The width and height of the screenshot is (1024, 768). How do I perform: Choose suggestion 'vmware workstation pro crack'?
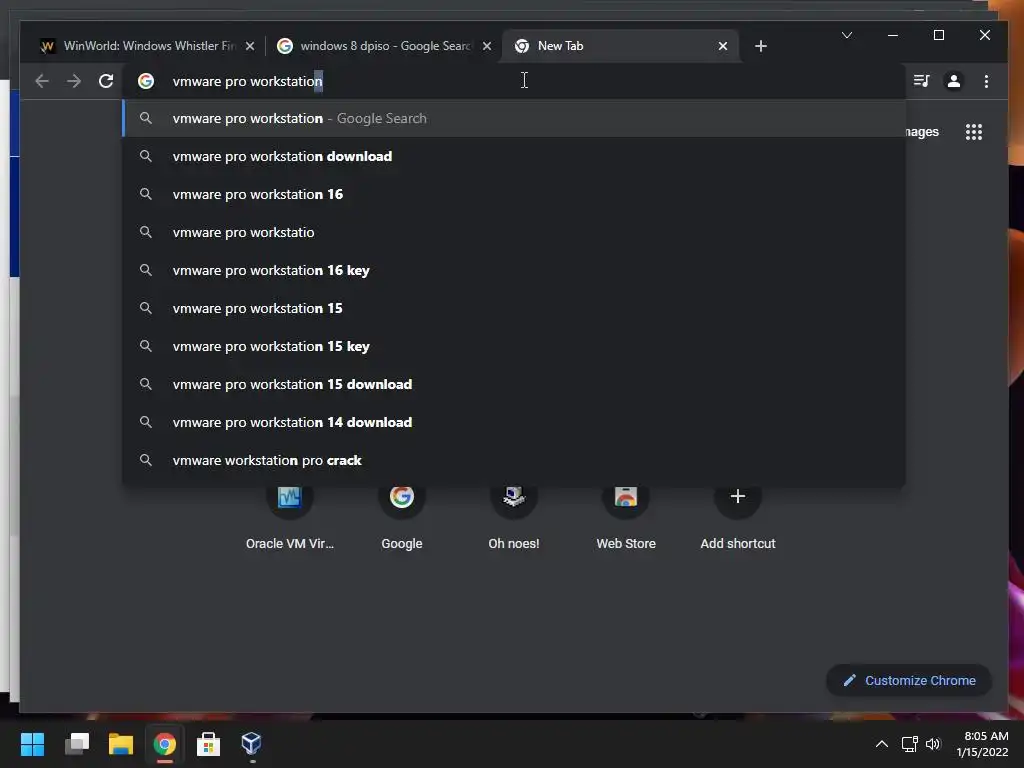coord(513,460)
